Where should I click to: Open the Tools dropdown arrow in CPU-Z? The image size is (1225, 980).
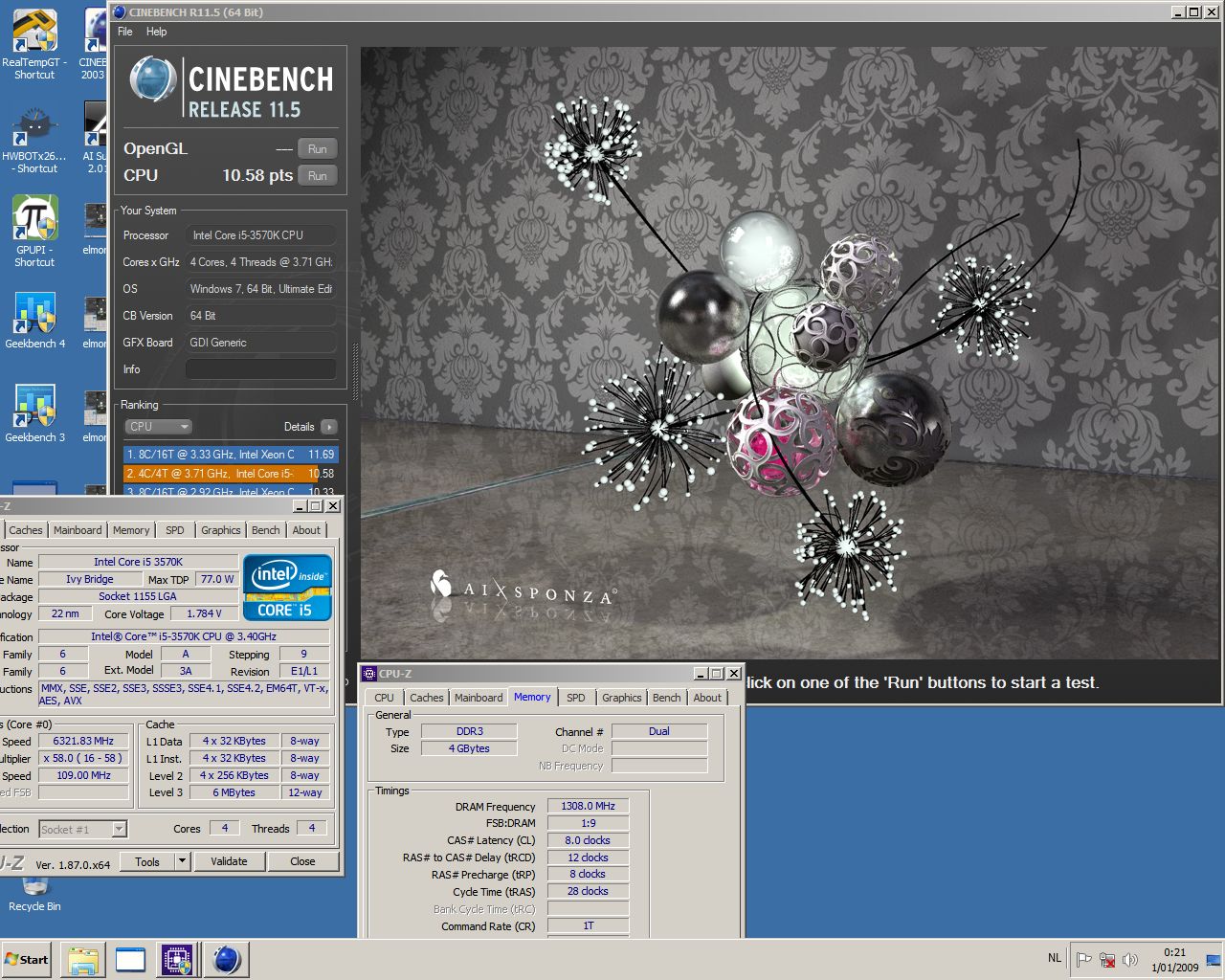(182, 861)
